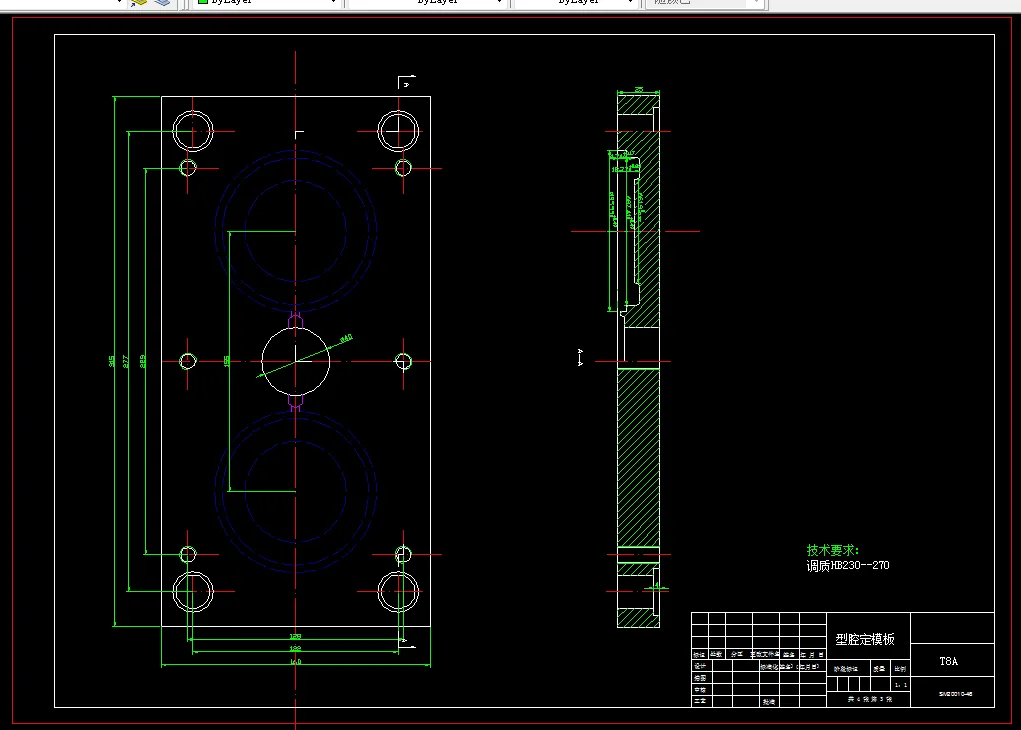Select the 调质HB230--270 note text
1021x730 pixels.
848,566
